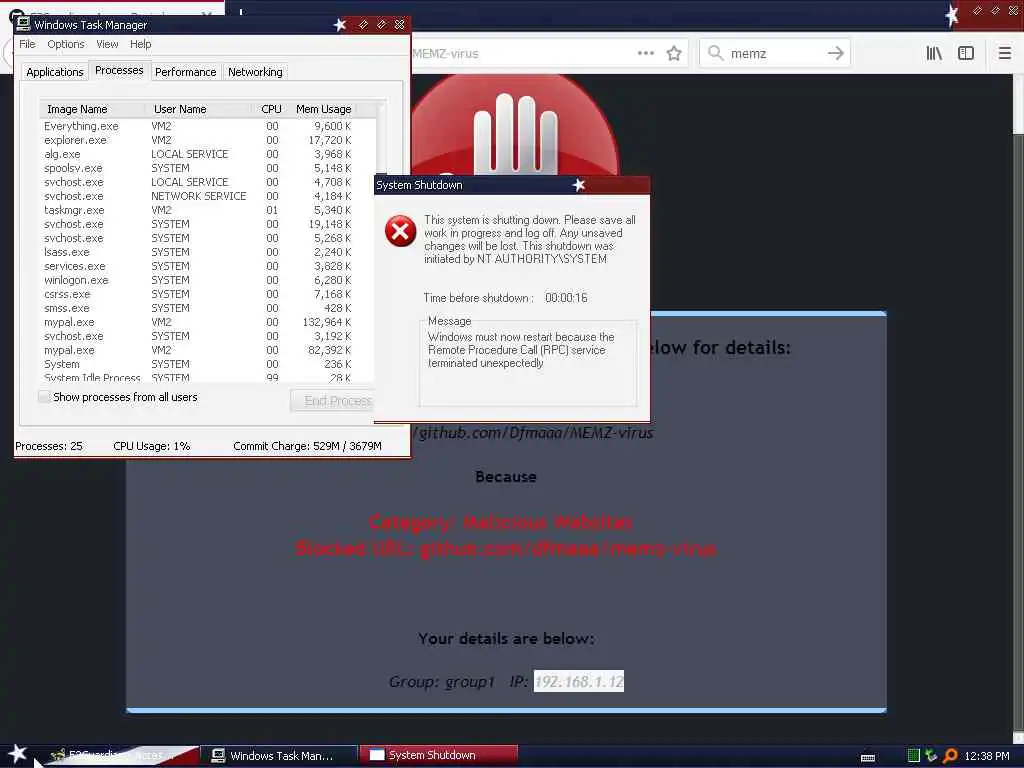The height and width of the screenshot is (768, 1024).
Task: Select the System process row
Action: point(207,364)
